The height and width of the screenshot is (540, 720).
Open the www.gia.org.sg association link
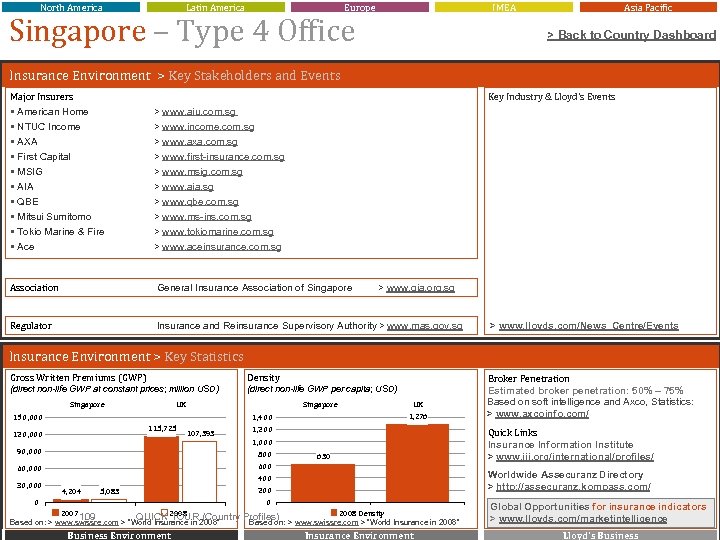(420, 288)
